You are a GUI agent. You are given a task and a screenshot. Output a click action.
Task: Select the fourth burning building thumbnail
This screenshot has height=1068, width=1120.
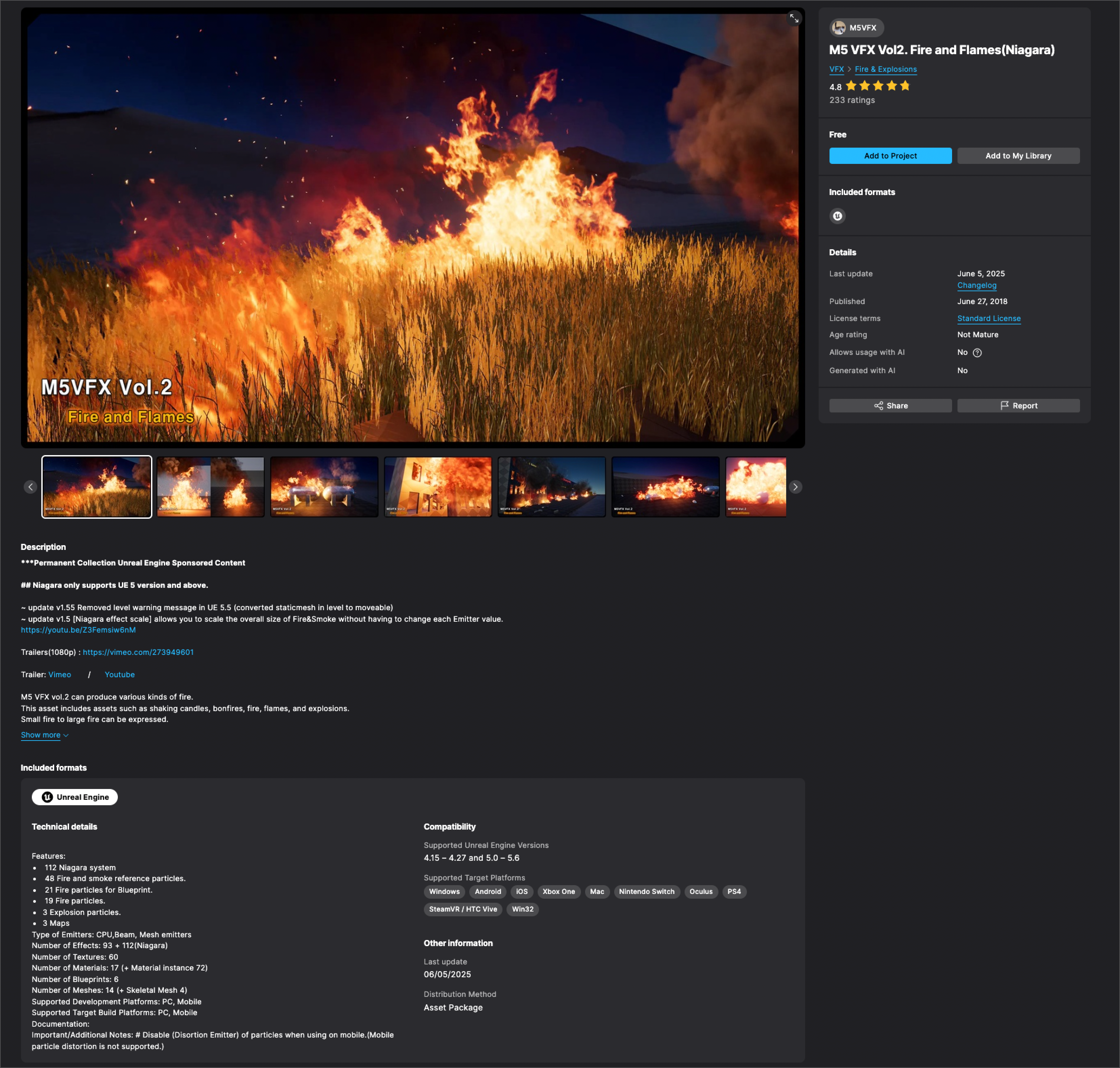(x=438, y=487)
